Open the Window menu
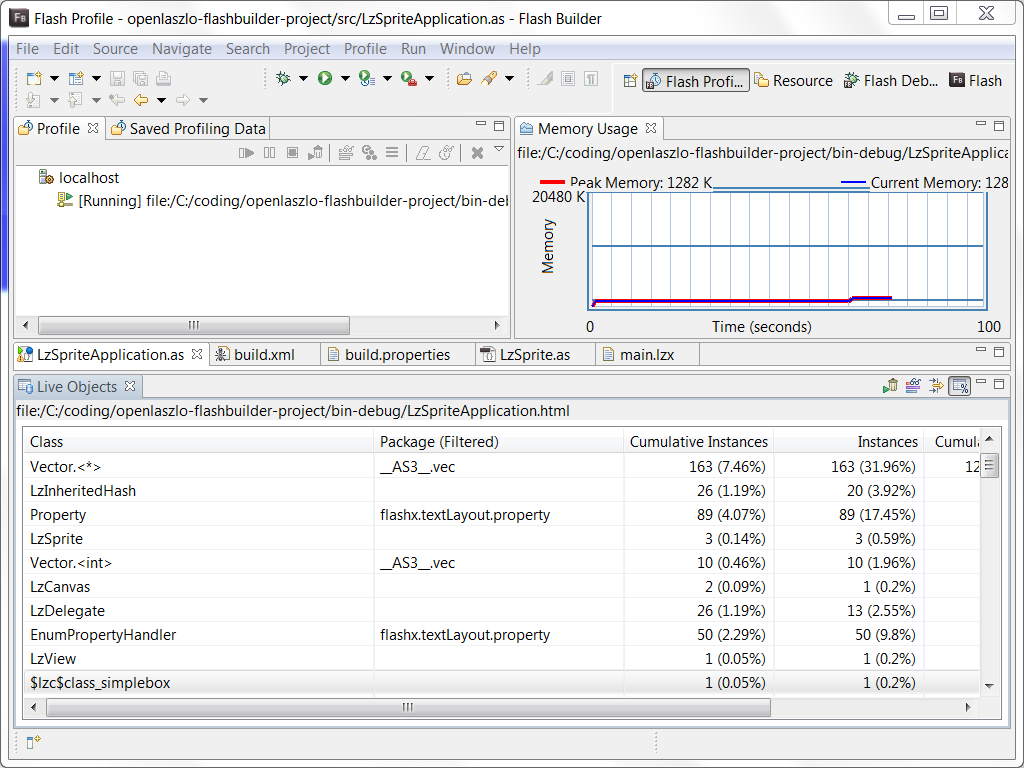The width and height of the screenshot is (1024, 768). pyautogui.click(x=467, y=49)
